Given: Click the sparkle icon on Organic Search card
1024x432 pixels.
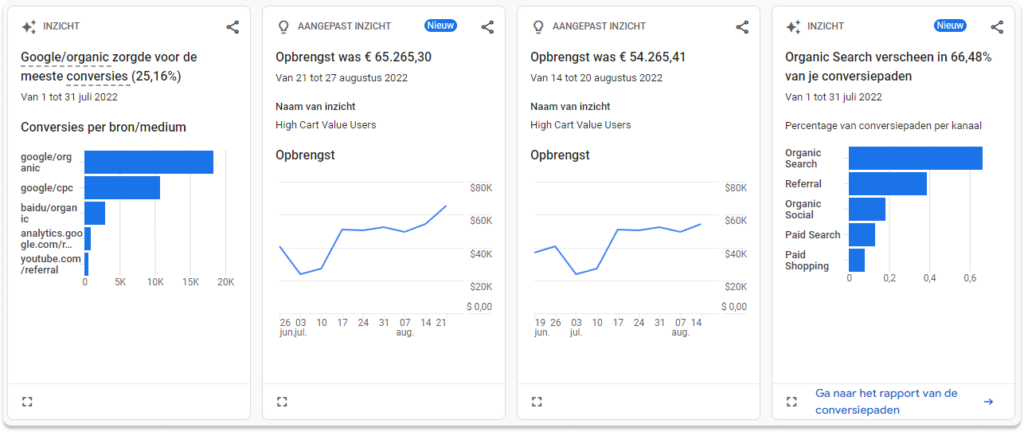Looking at the screenshot, I should click(793, 27).
